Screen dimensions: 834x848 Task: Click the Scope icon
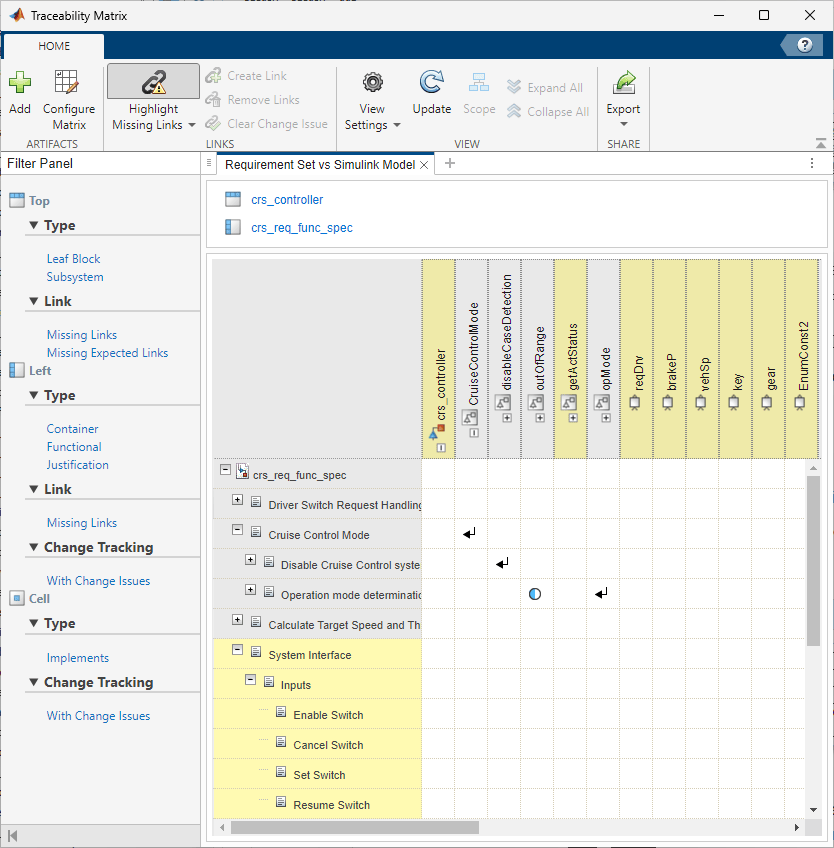pyautogui.click(x=479, y=82)
